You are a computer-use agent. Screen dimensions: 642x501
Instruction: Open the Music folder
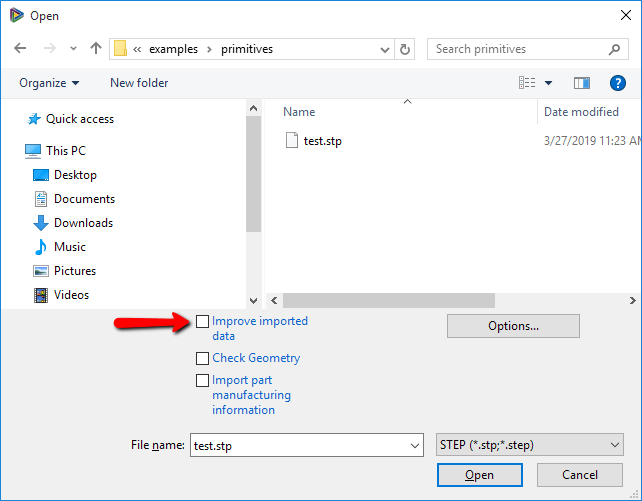pyautogui.click(x=70, y=247)
